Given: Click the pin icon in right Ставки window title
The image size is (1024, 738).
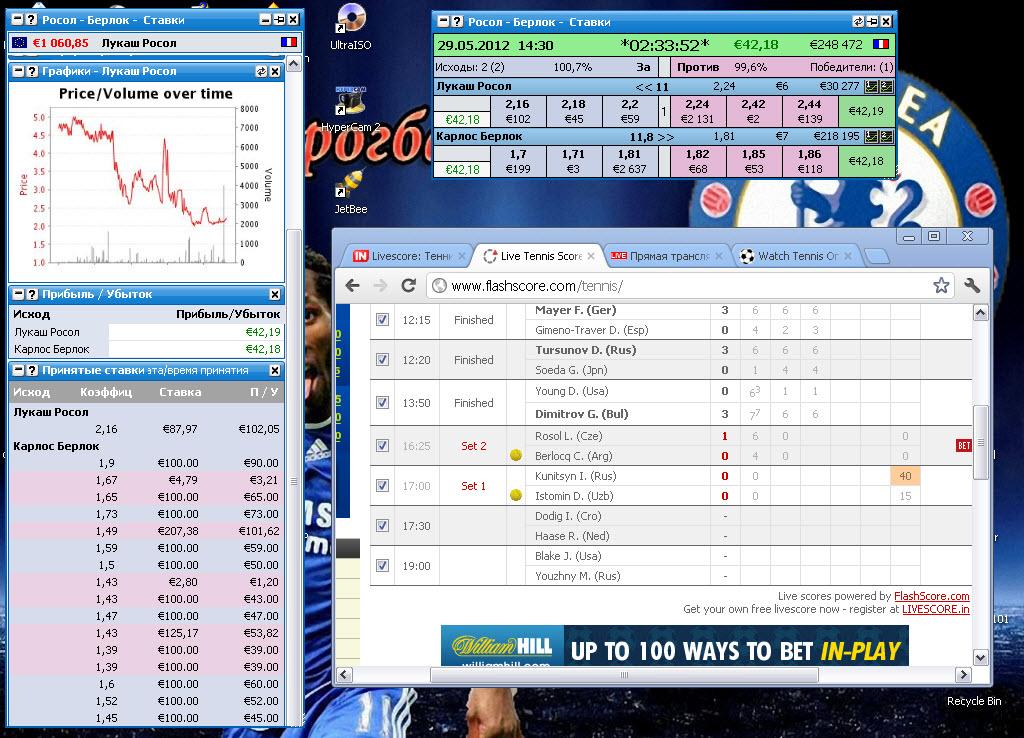Looking at the screenshot, I should pos(872,22).
